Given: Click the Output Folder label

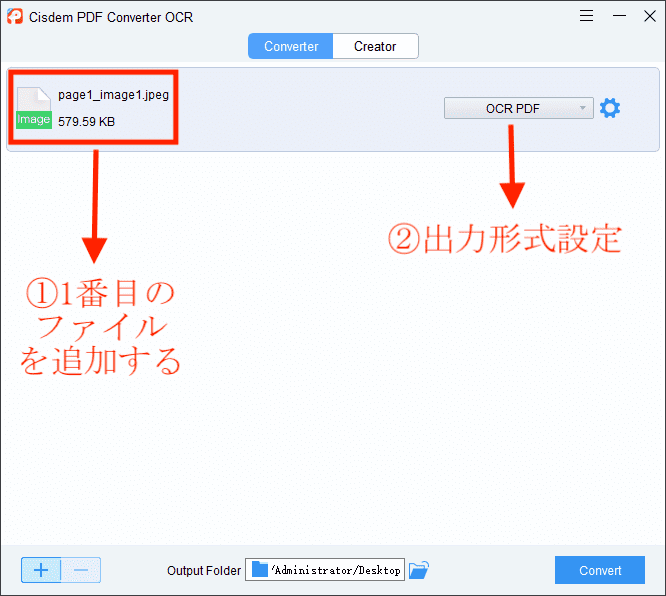Looking at the screenshot, I should (204, 571).
